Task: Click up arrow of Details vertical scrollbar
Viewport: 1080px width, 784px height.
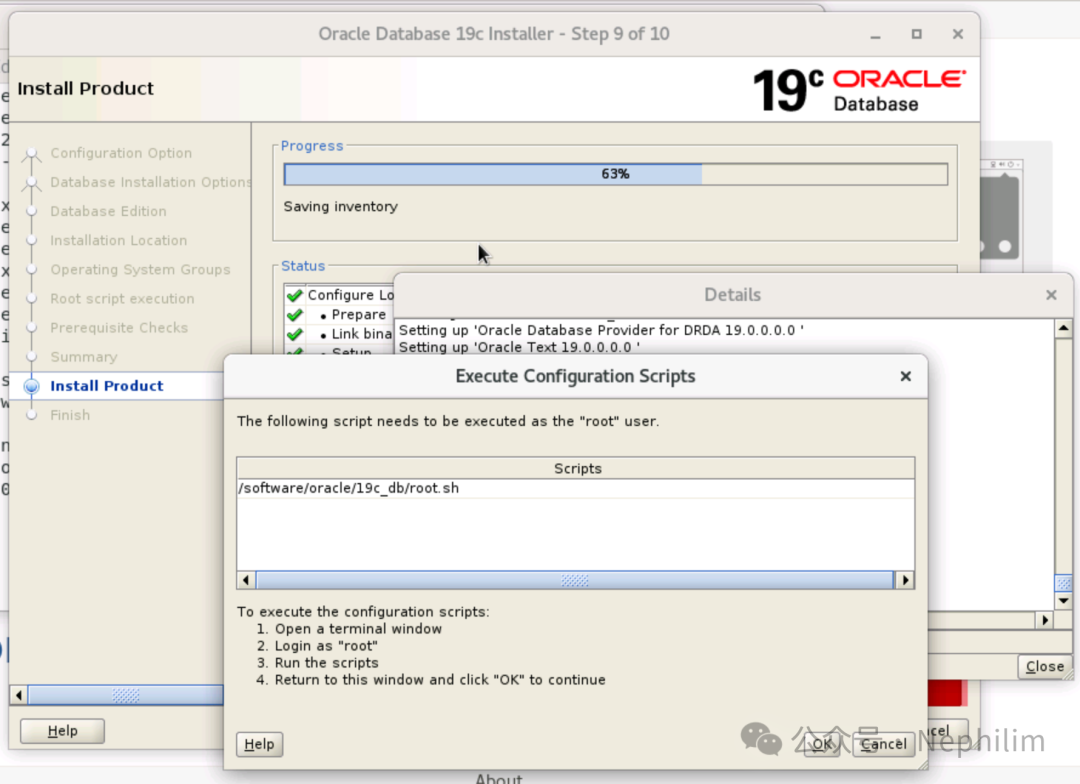Action: pyautogui.click(x=1063, y=328)
